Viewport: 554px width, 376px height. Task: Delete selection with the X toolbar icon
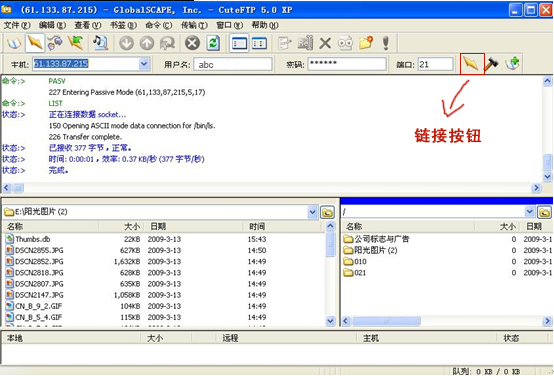[x=325, y=43]
